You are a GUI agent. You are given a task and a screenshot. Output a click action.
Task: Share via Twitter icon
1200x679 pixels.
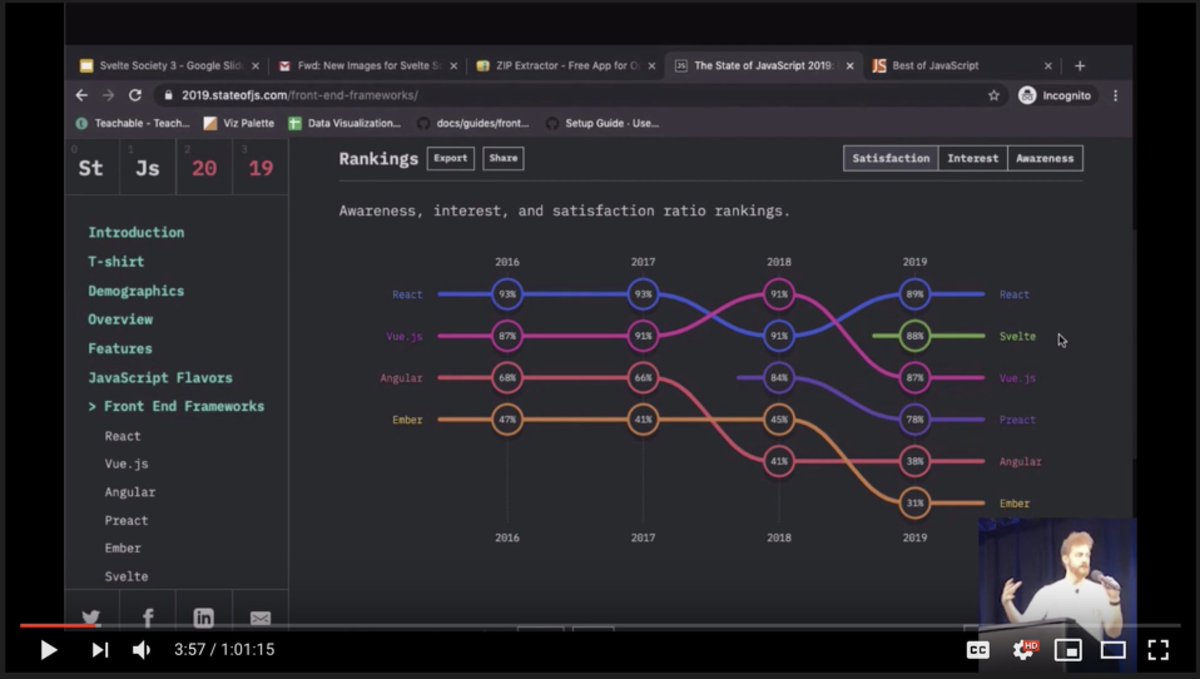pos(92,617)
